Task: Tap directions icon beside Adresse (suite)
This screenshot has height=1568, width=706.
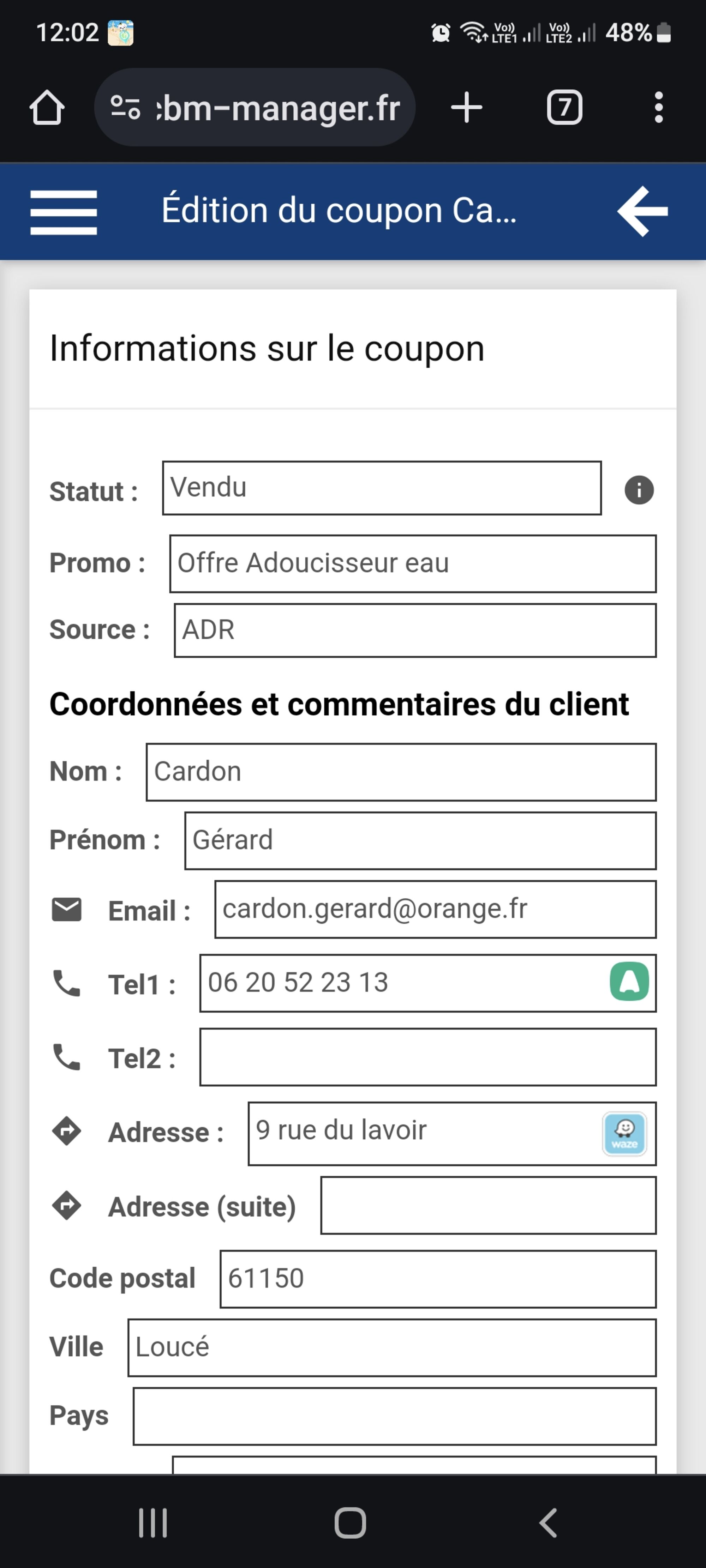Action: point(66,1206)
